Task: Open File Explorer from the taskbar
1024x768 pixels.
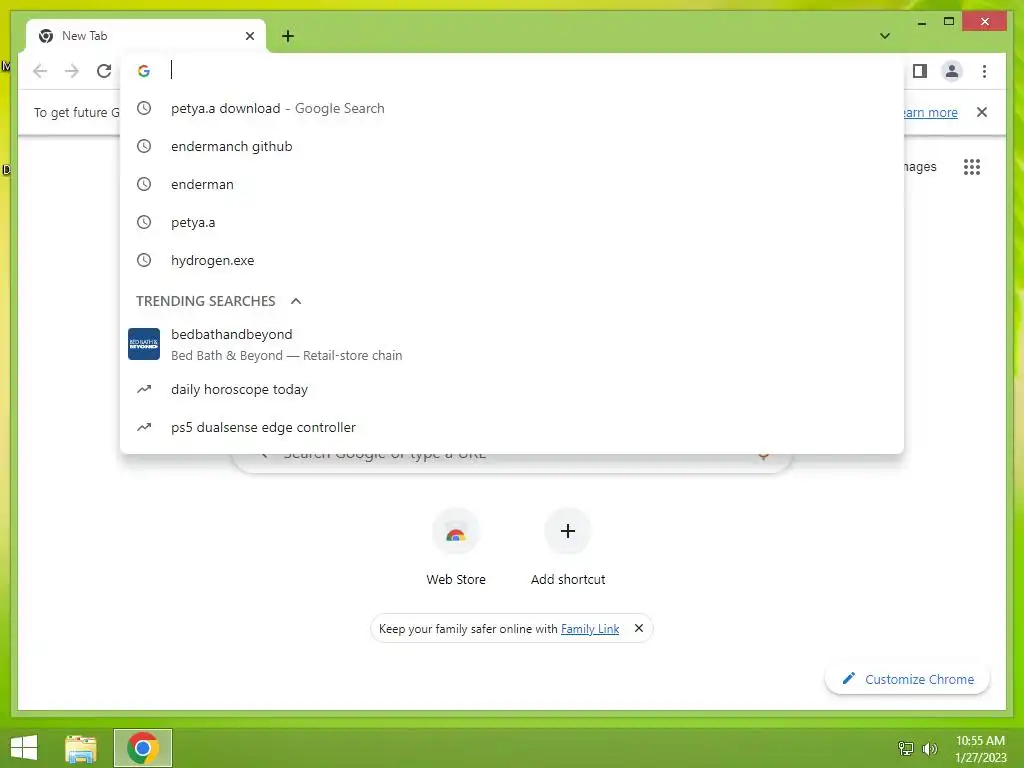Action: (81, 748)
